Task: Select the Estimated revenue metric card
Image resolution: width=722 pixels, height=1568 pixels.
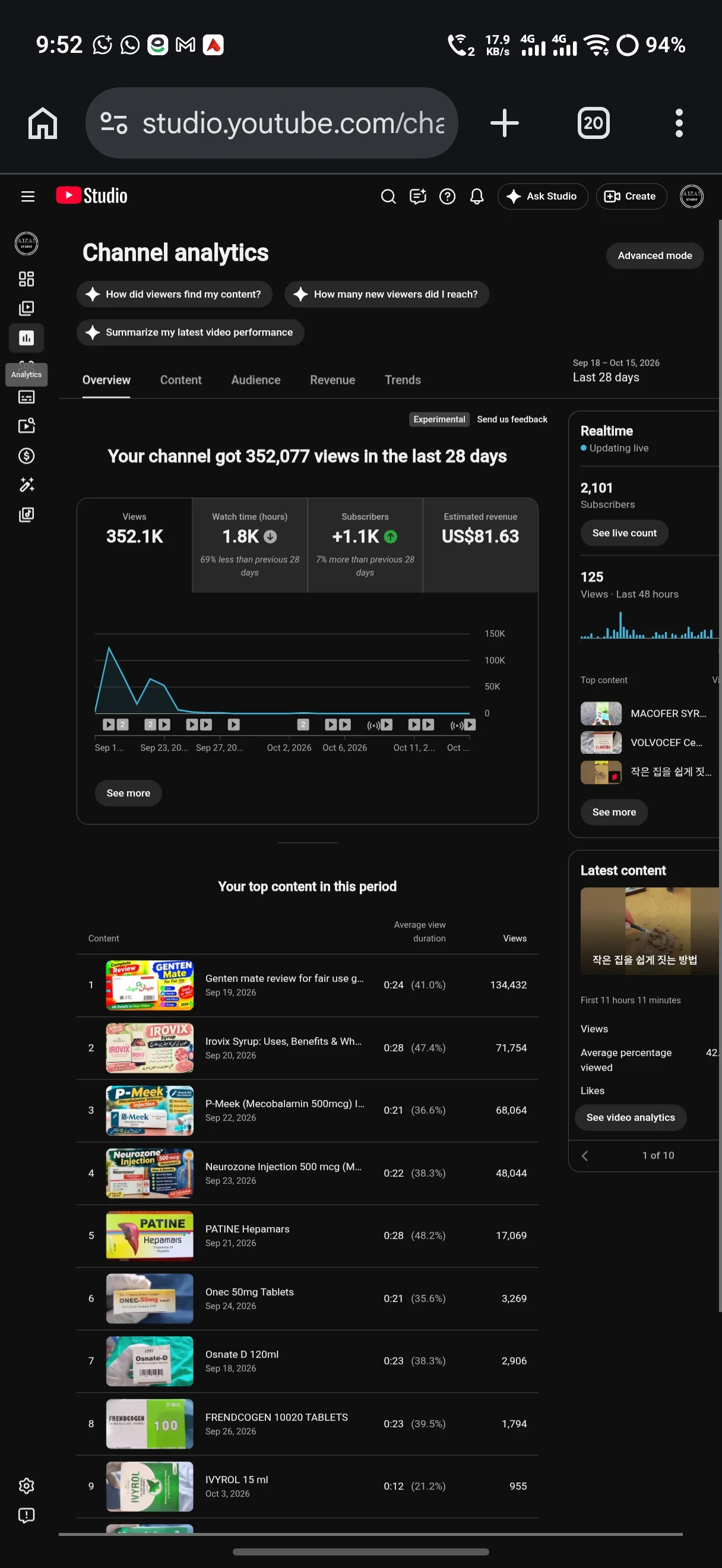Action: coord(480,545)
